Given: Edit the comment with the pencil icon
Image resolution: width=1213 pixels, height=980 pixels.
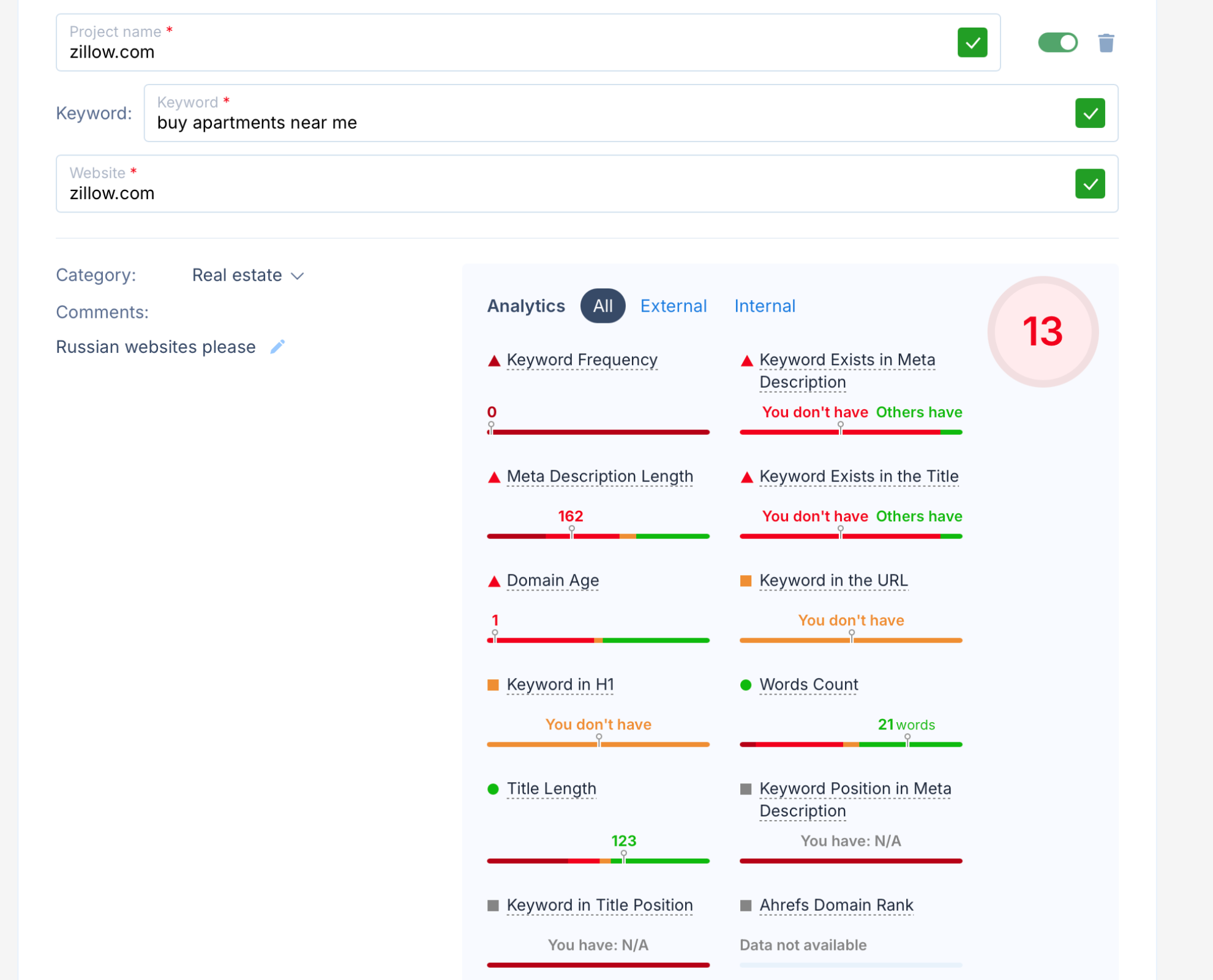Looking at the screenshot, I should click(x=278, y=347).
